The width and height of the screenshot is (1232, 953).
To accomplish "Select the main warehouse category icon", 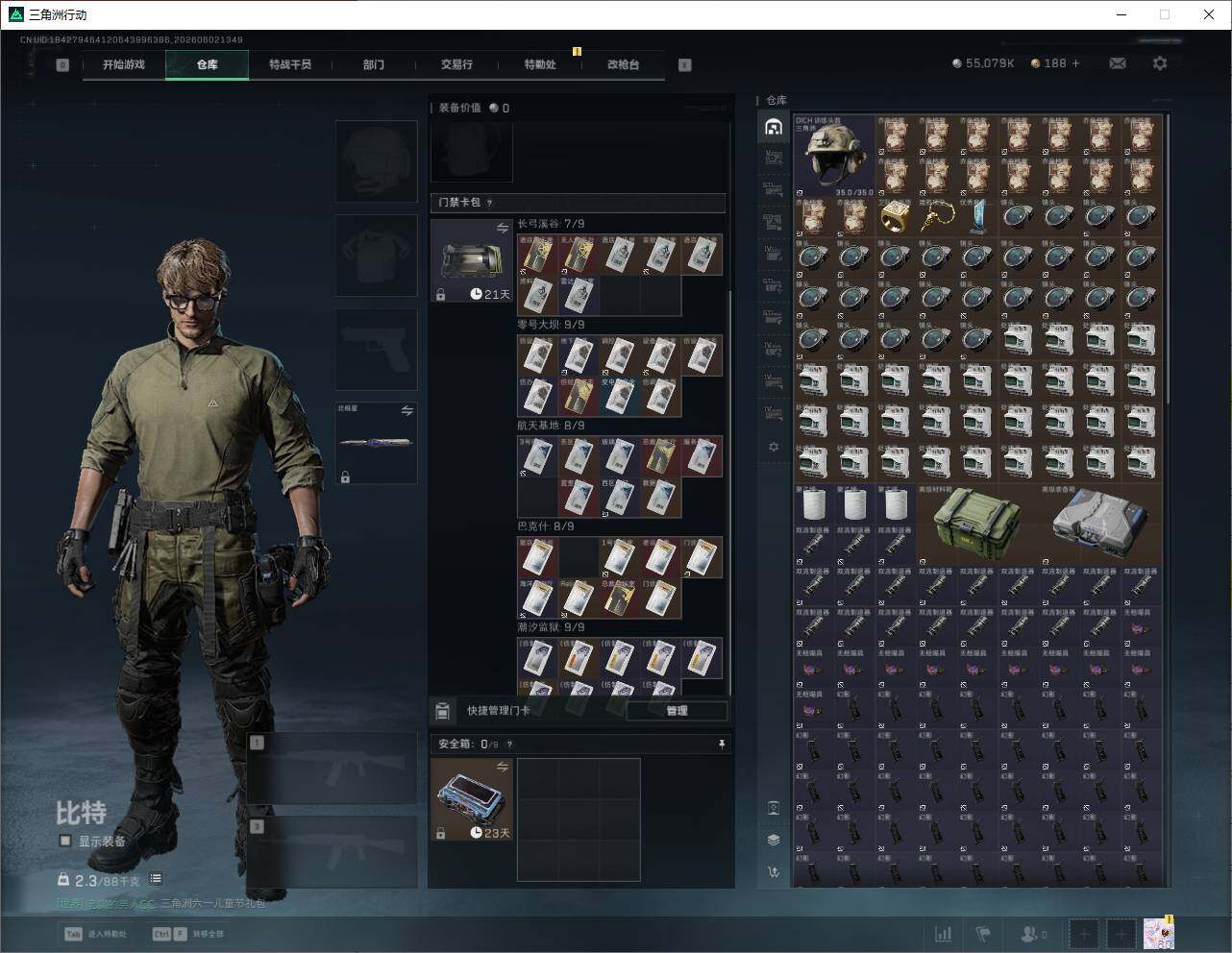I will (774, 127).
